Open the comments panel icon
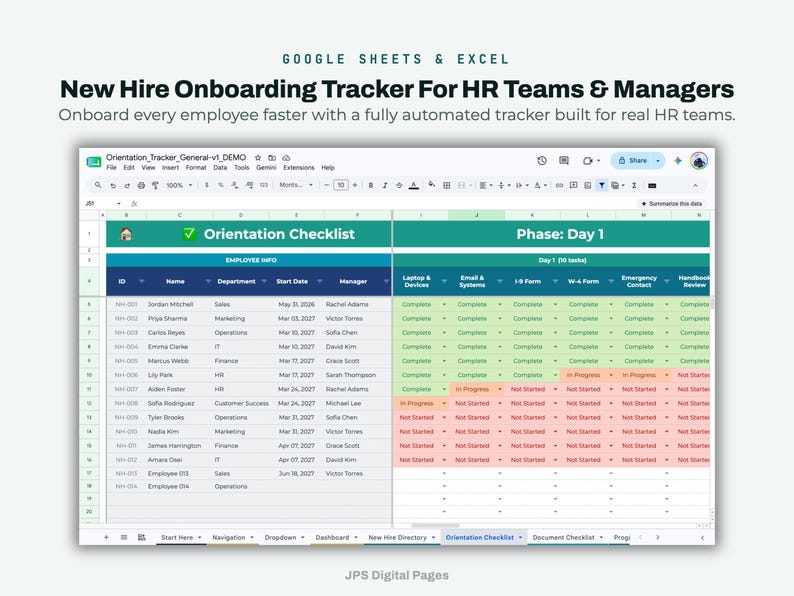Screen dimensions: 794x596 564,161
